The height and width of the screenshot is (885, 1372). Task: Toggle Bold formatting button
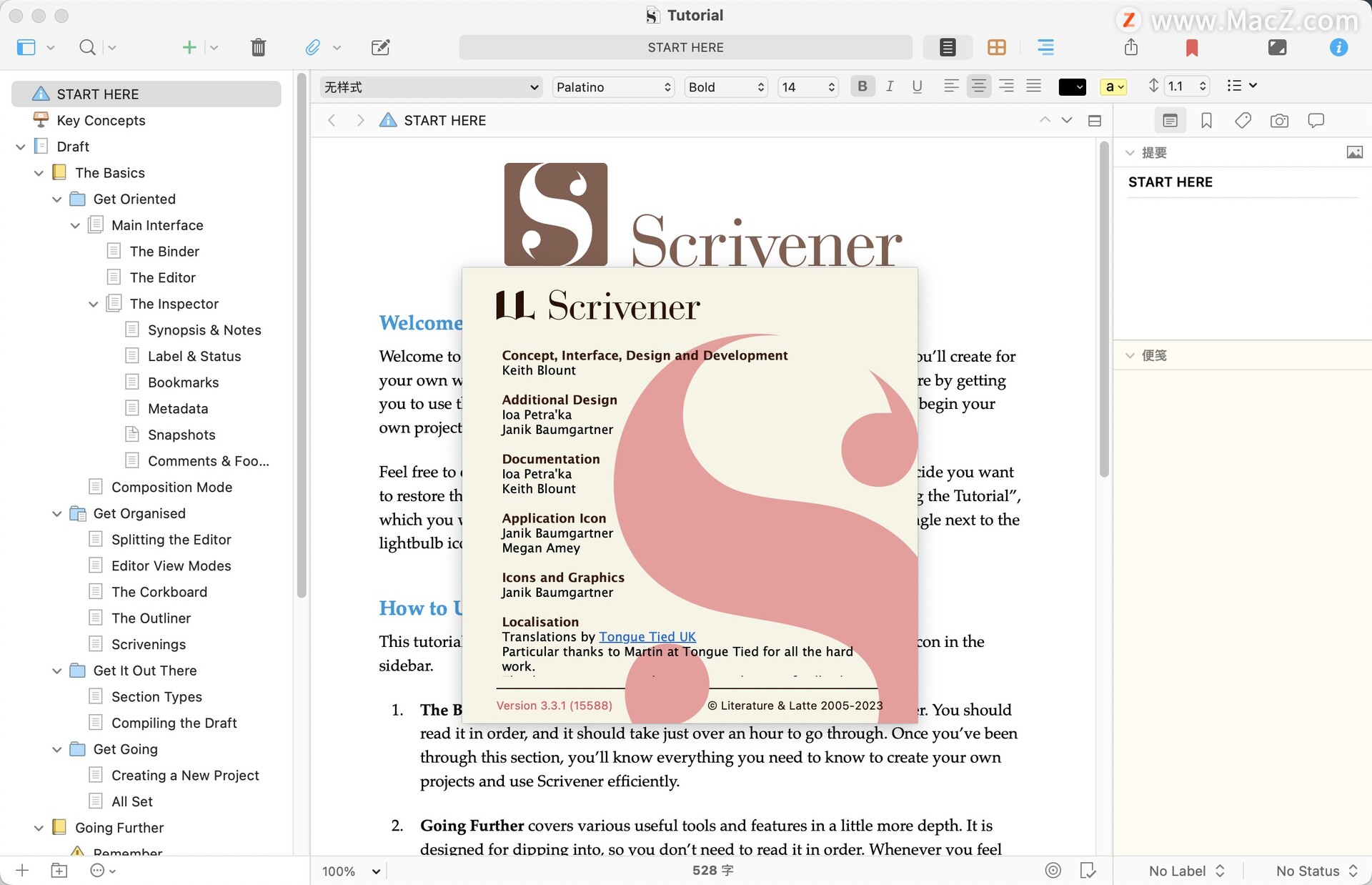click(863, 86)
